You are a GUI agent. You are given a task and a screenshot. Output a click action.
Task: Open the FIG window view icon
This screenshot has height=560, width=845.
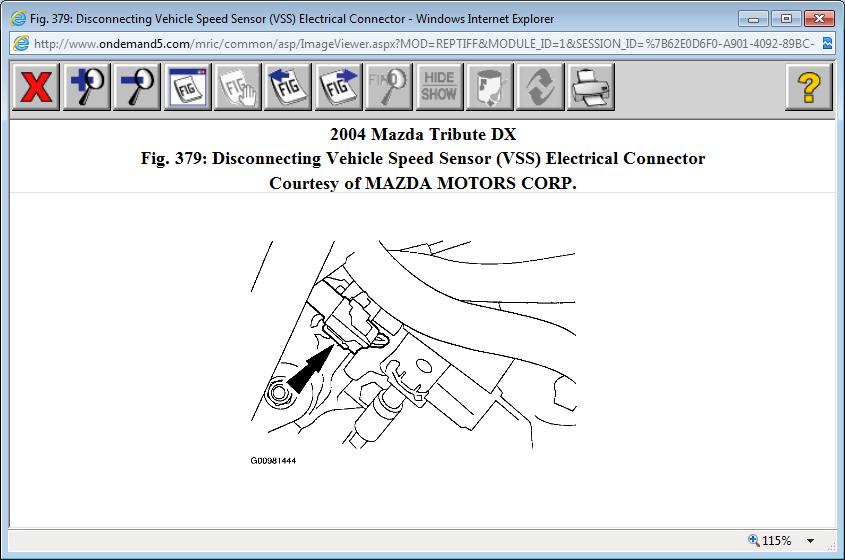188,86
